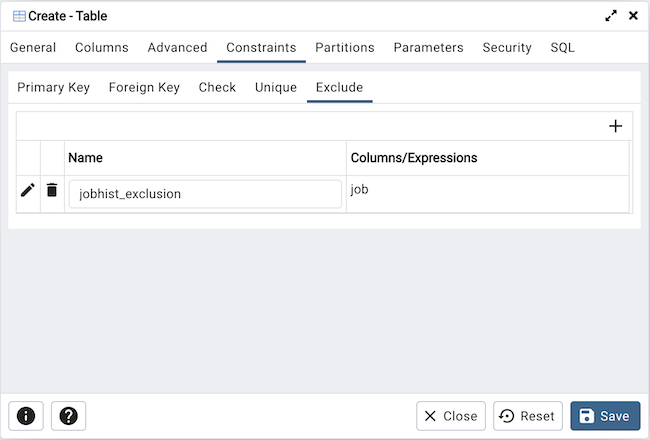650x440 pixels.
Task: Delete the jobhist_exclusion row via trash icon
Action: [x=52, y=190]
